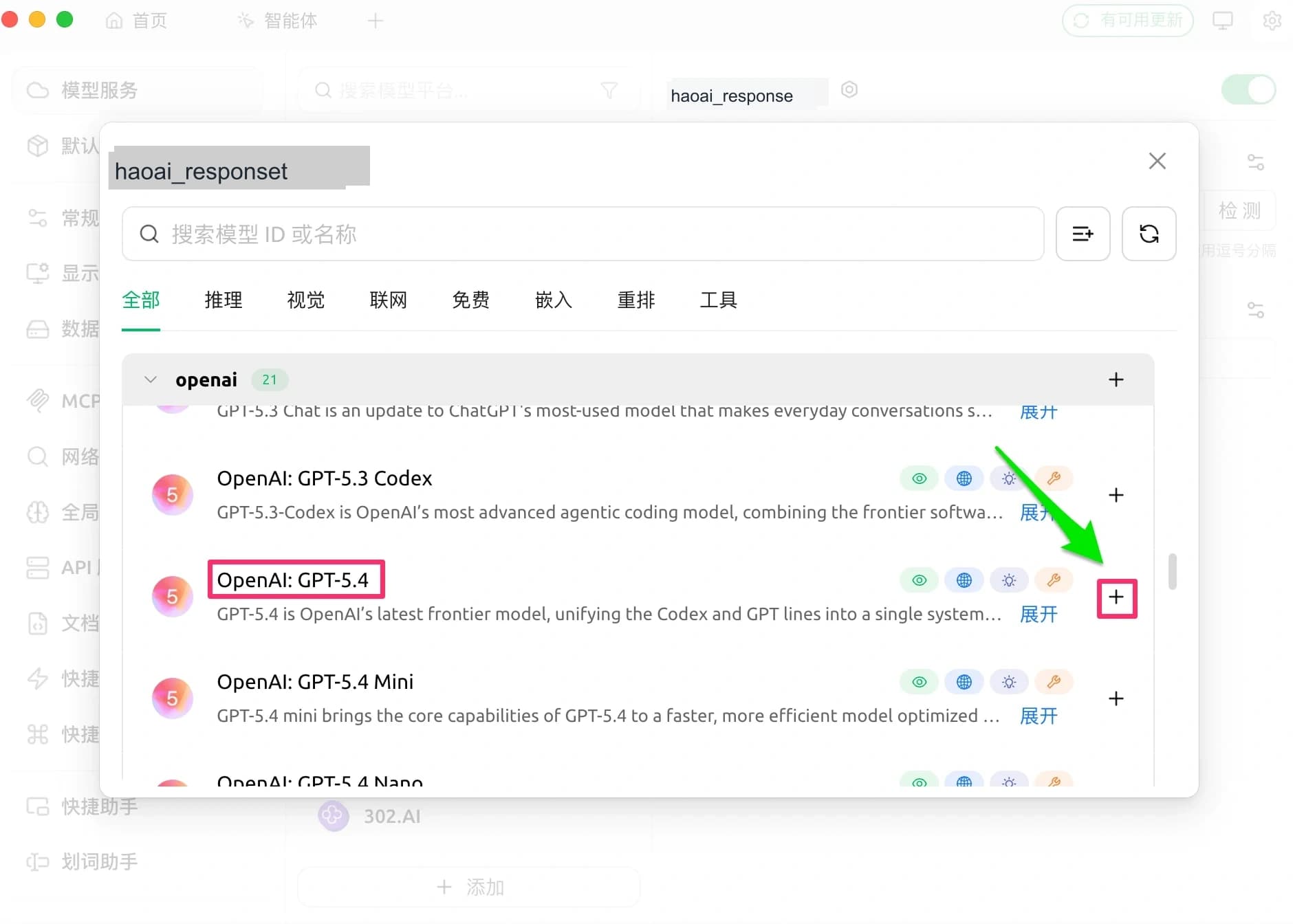Click the wrench icon on GPT-5.4 Mini

click(1054, 682)
